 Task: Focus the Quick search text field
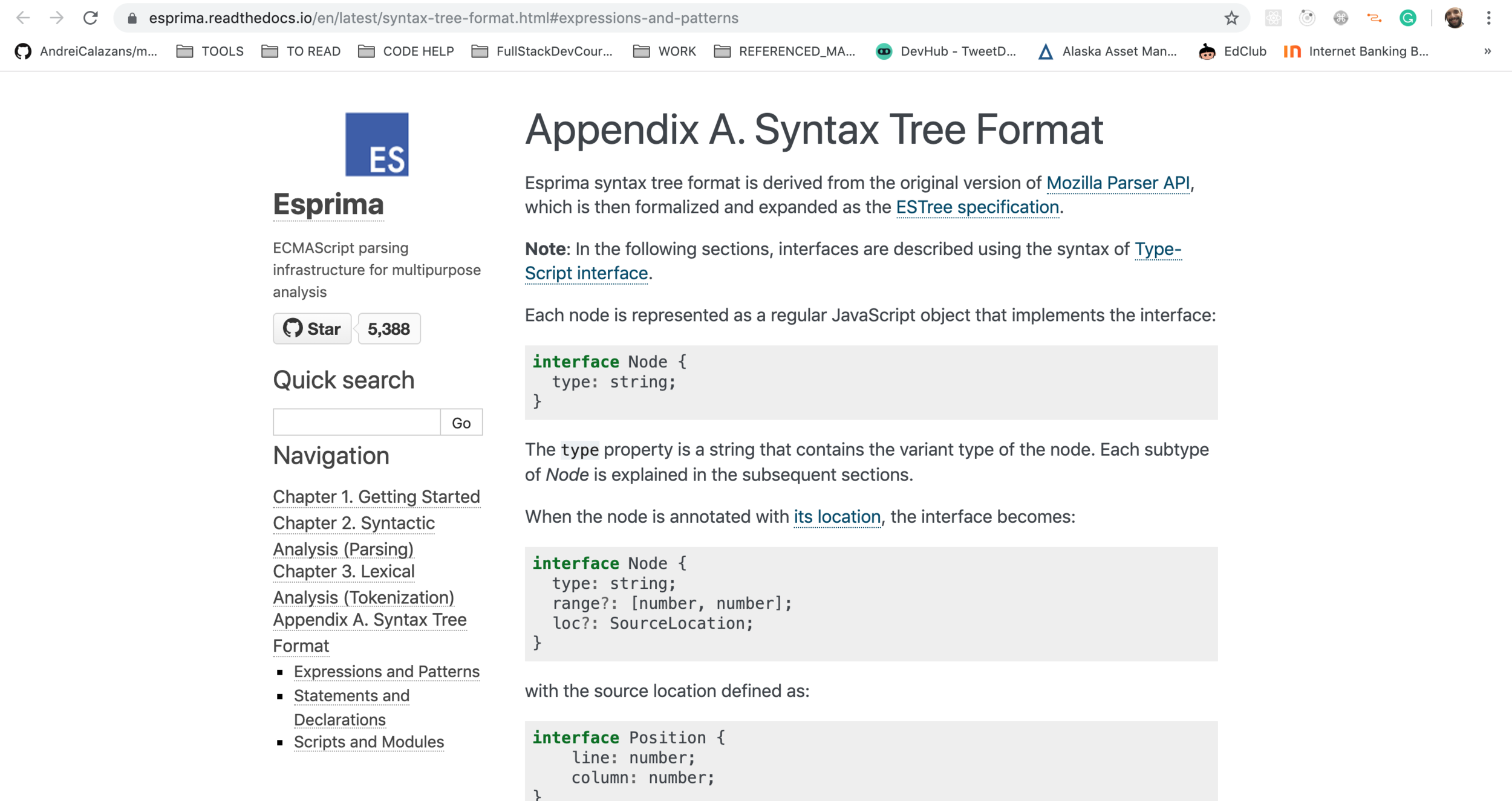coord(356,422)
